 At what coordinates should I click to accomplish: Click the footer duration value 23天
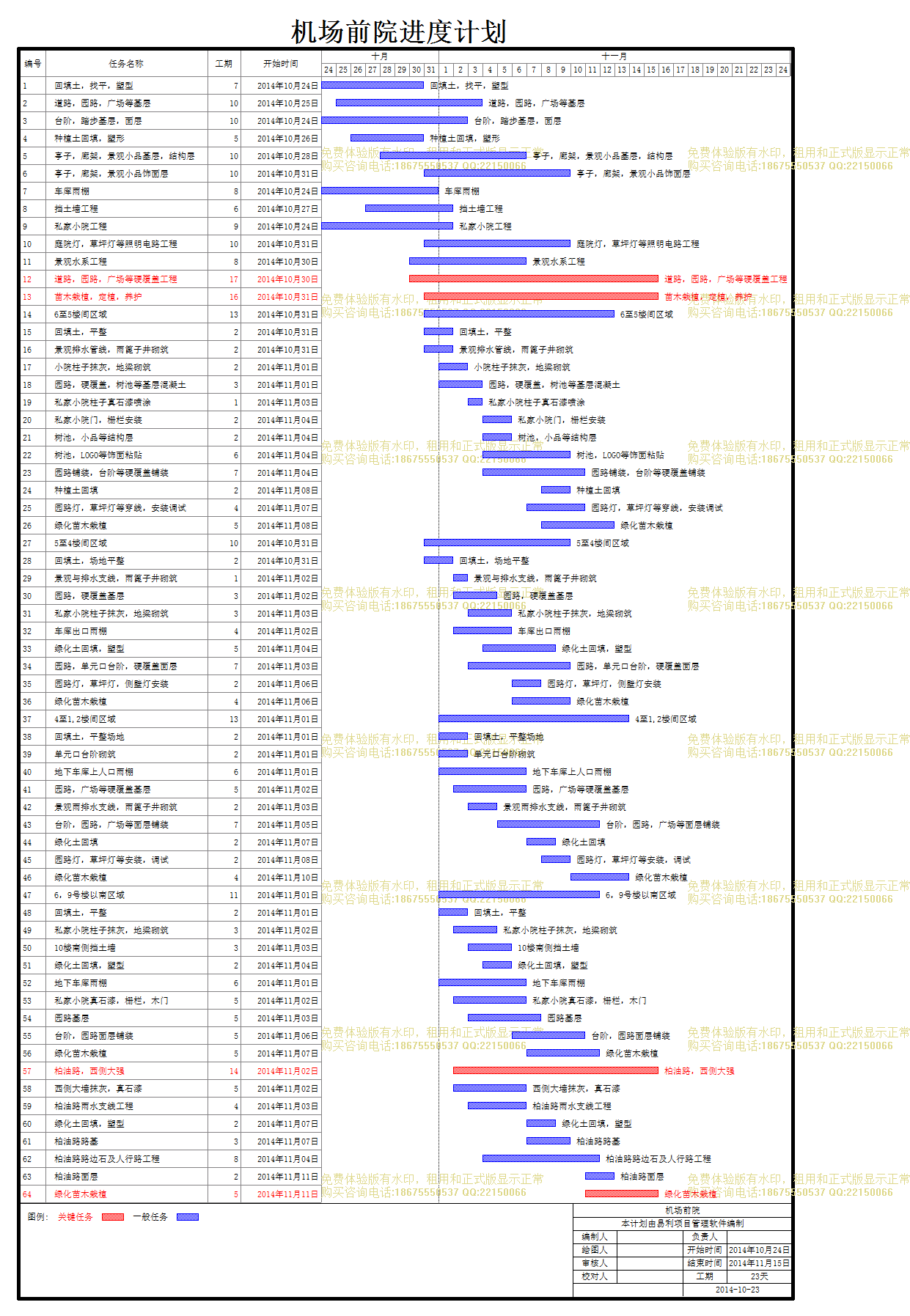[x=759, y=1276]
